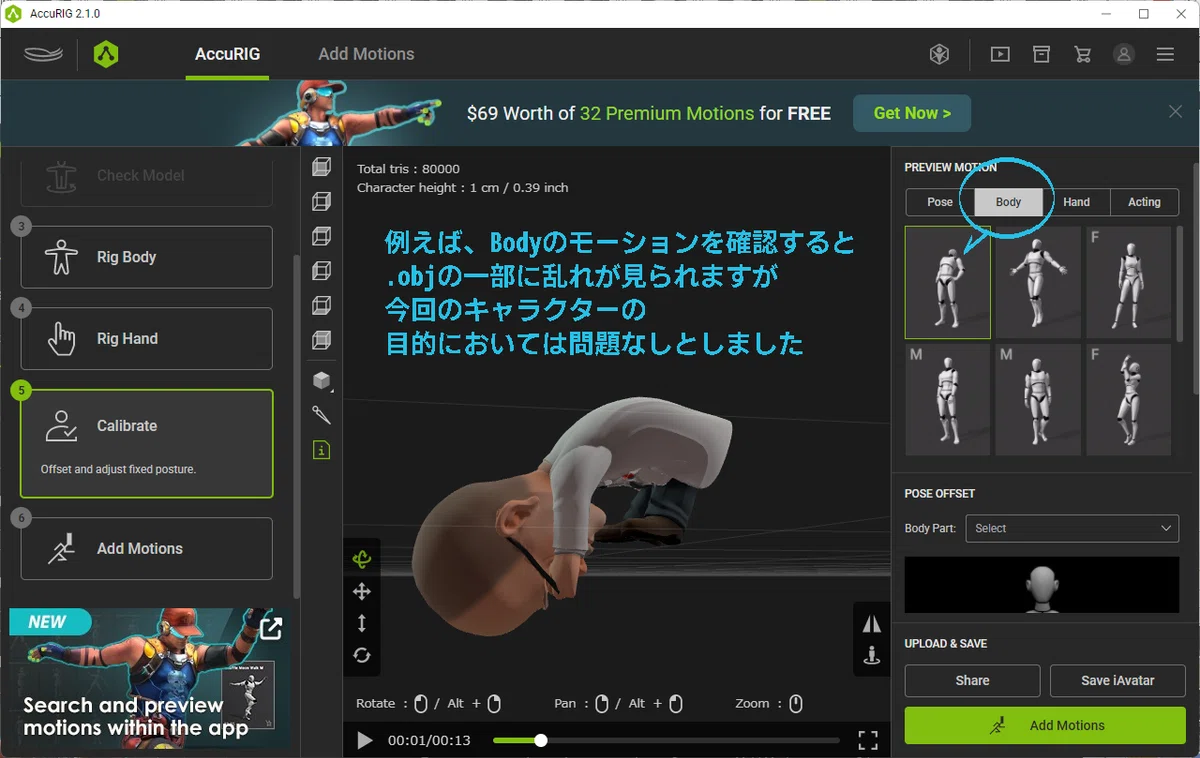Choose the first-row F motion thumbnail
The width and height of the screenshot is (1200, 758).
[1128, 282]
